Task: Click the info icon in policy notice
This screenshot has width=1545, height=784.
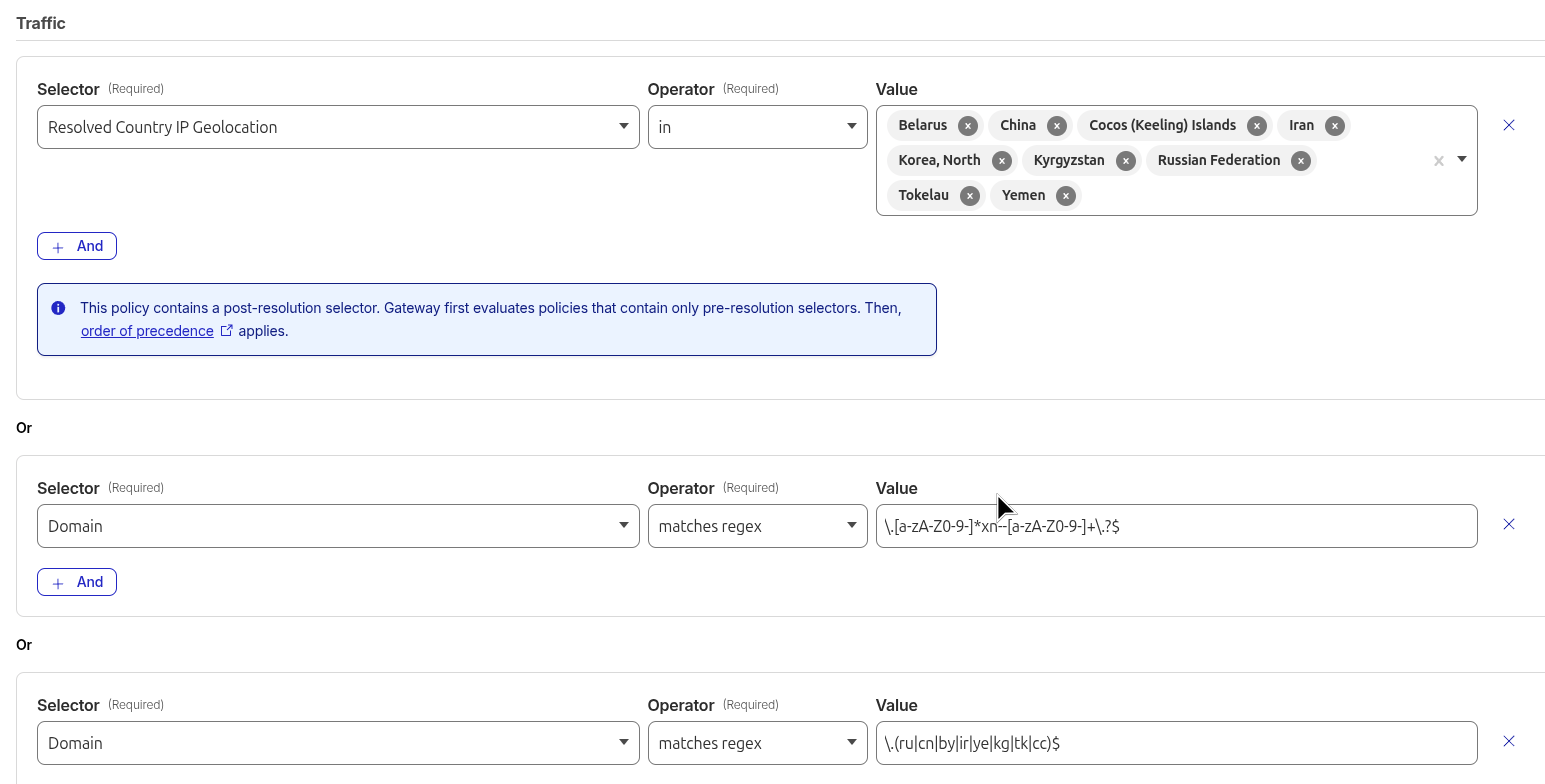Action: tap(58, 308)
